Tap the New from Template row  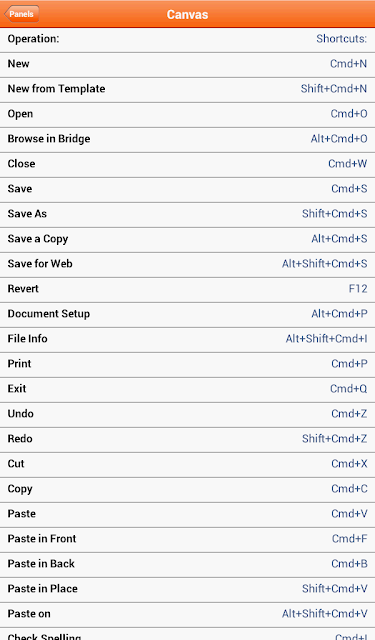point(187,89)
